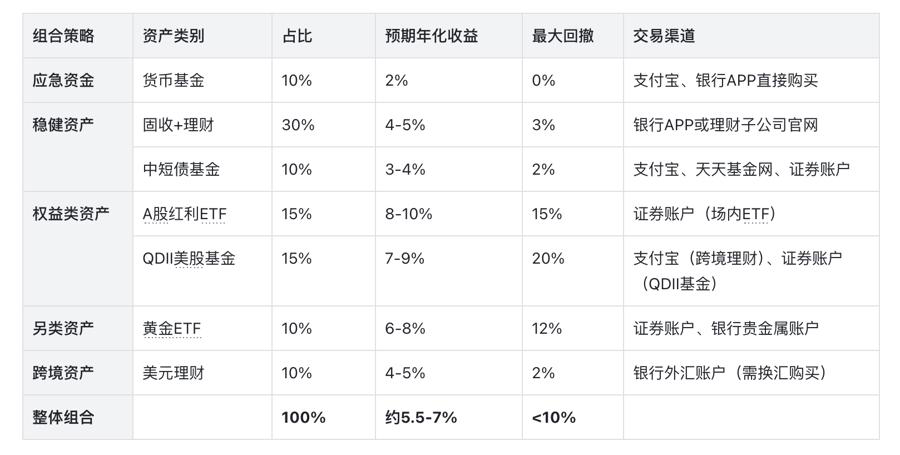The image size is (900, 455).
Task: Click the 应急资金 row label
Action: pyautogui.click(x=63, y=80)
